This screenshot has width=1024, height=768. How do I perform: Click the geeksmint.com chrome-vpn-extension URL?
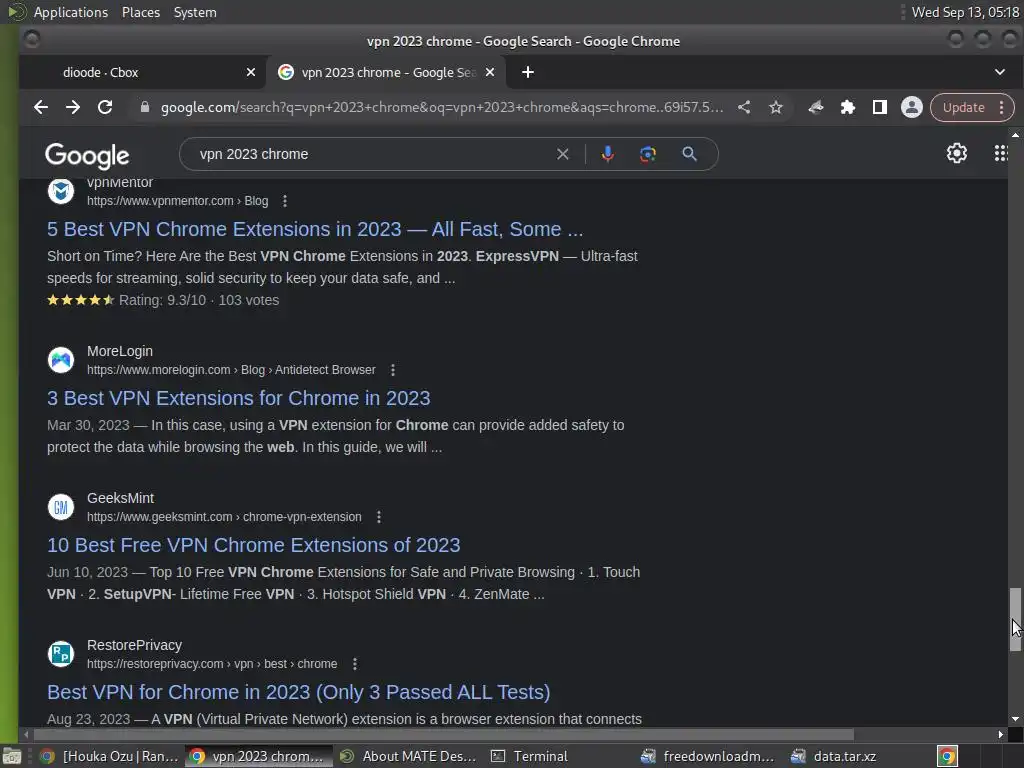coord(224,517)
